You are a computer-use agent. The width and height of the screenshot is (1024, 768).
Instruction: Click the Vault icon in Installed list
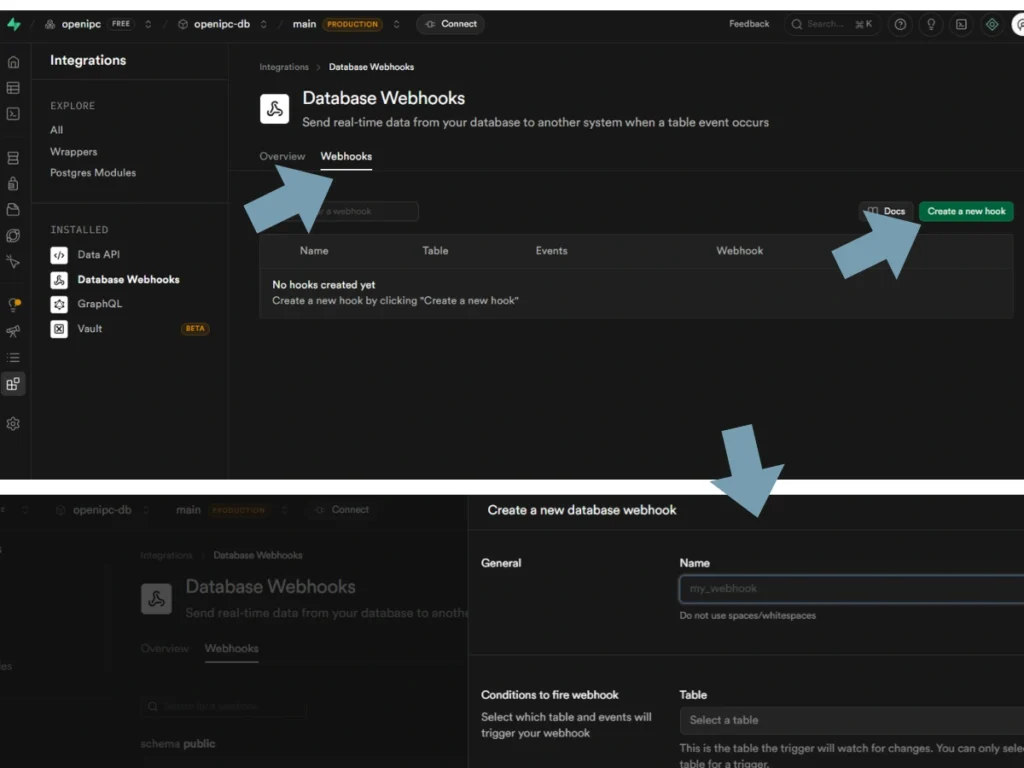(x=59, y=329)
